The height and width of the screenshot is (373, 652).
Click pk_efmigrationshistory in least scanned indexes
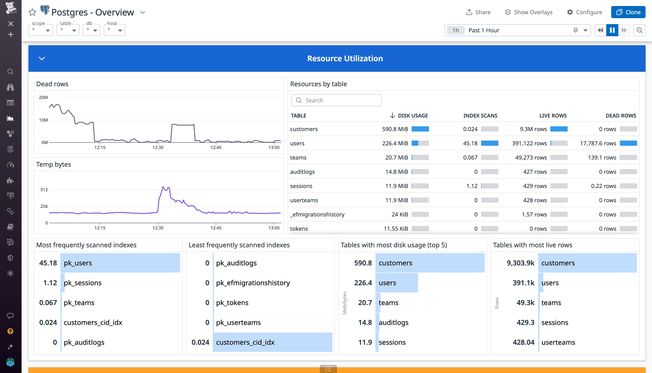click(x=253, y=283)
